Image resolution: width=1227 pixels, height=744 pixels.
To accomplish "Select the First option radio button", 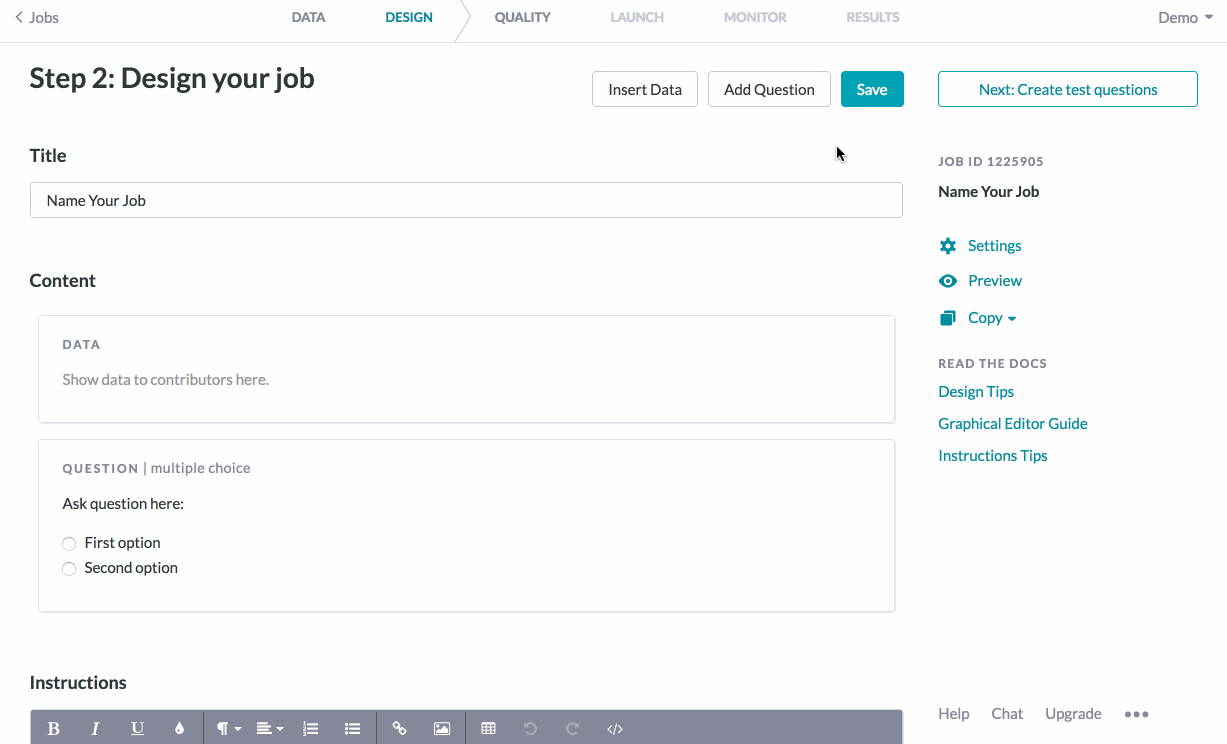I will pyautogui.click(x=69, y=544).
